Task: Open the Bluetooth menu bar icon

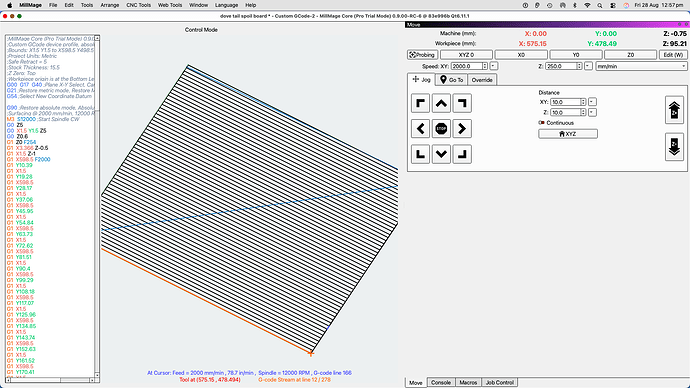Action: [575, 5]
